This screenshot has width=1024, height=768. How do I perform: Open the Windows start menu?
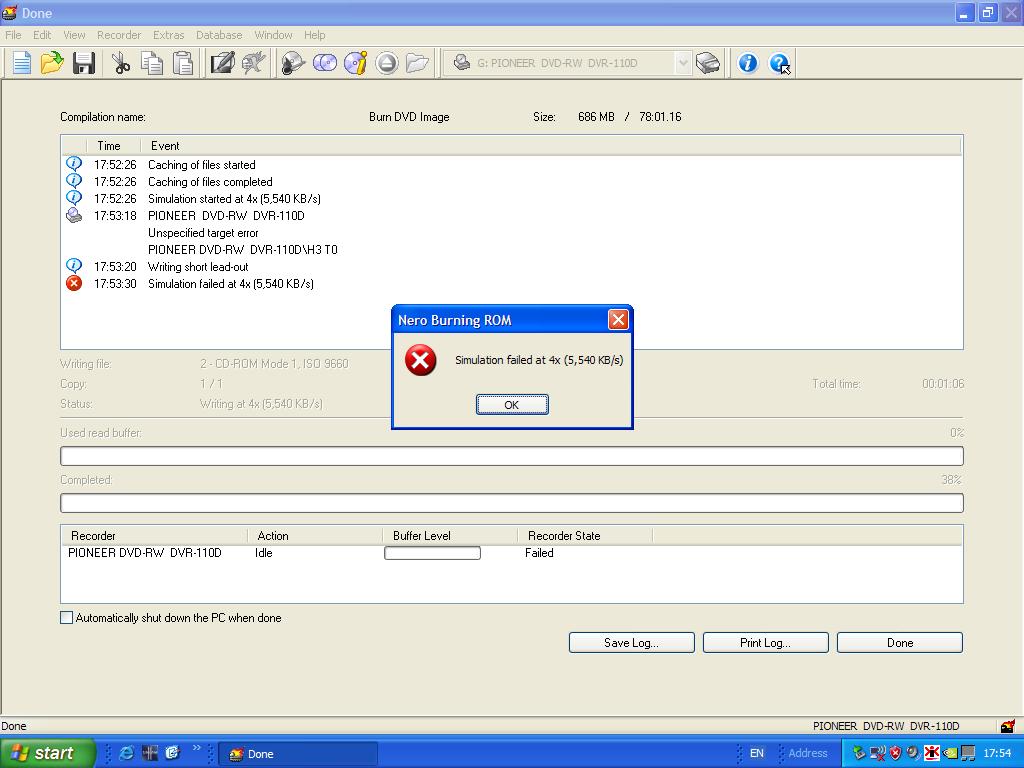(x=48, y=753)
